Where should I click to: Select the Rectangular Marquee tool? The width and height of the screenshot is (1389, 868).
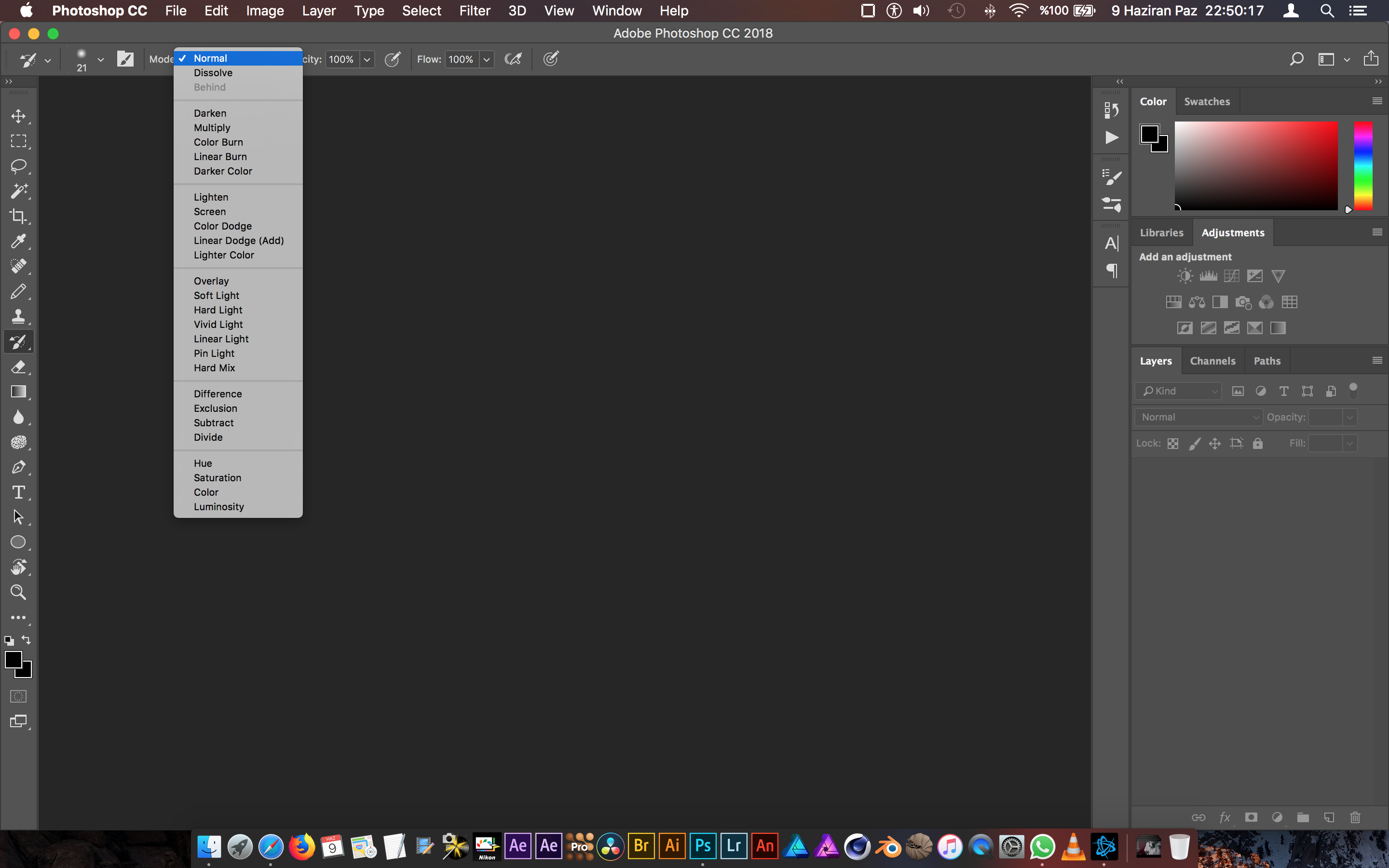18,141
